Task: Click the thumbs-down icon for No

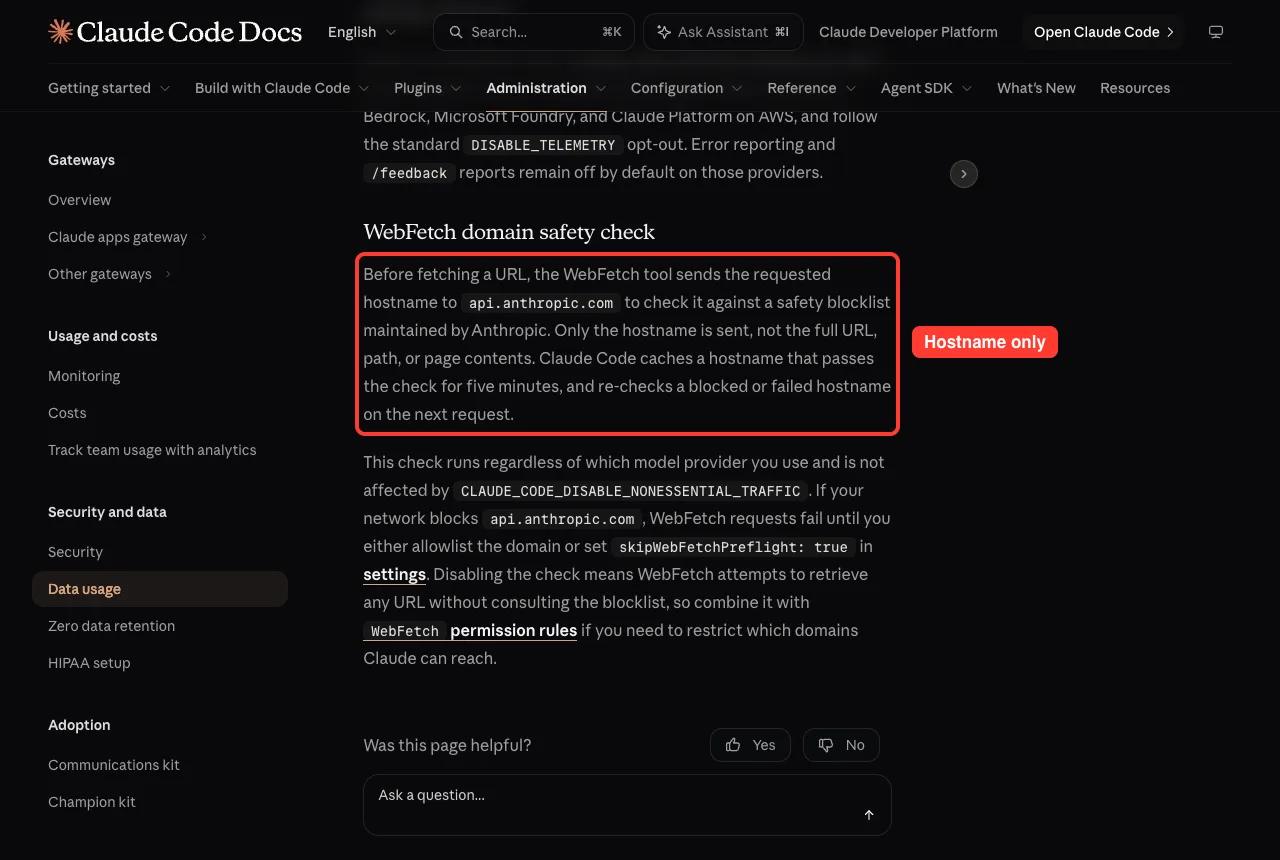Action: coord(826,745)
